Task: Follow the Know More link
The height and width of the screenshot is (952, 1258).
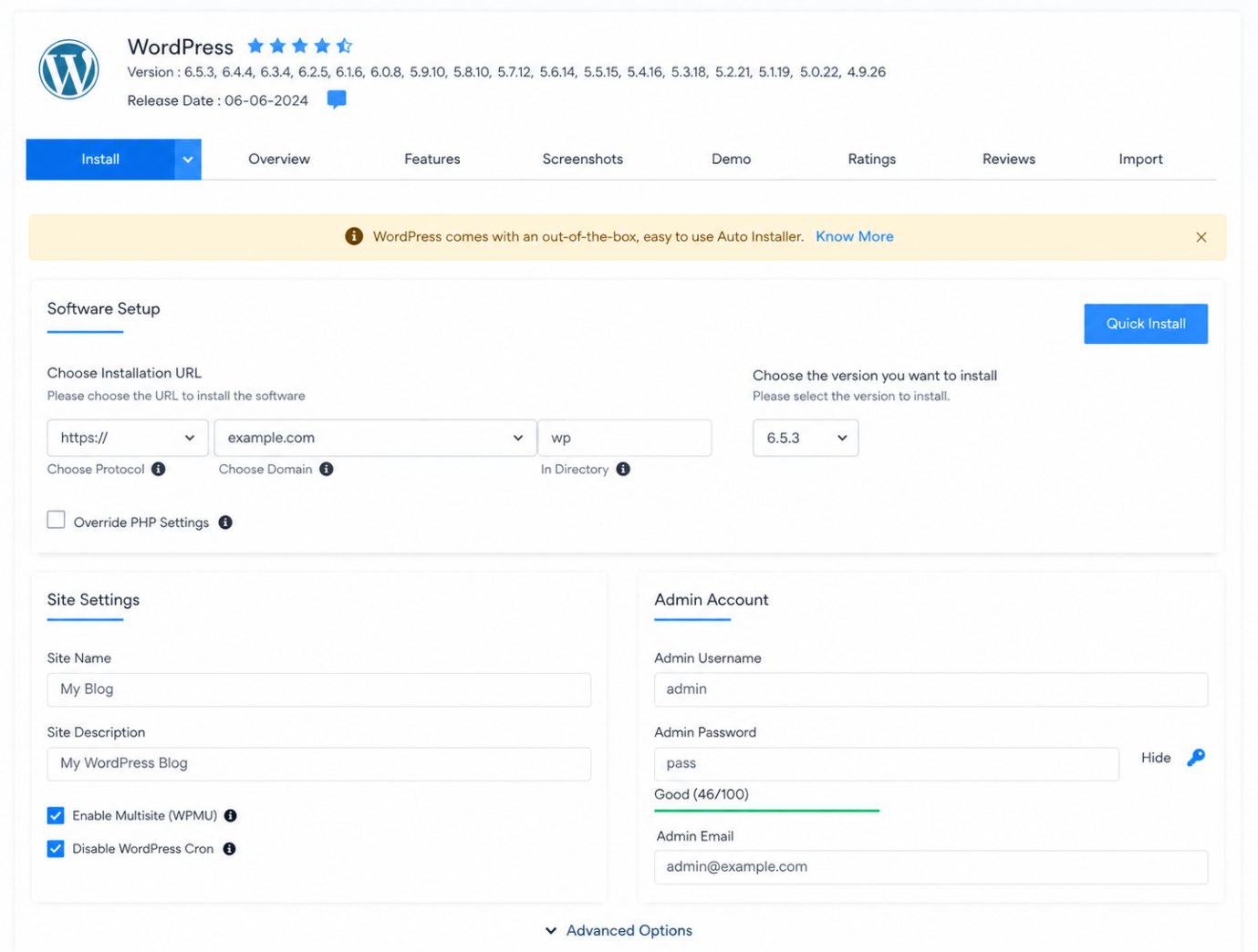Action: 855,236
